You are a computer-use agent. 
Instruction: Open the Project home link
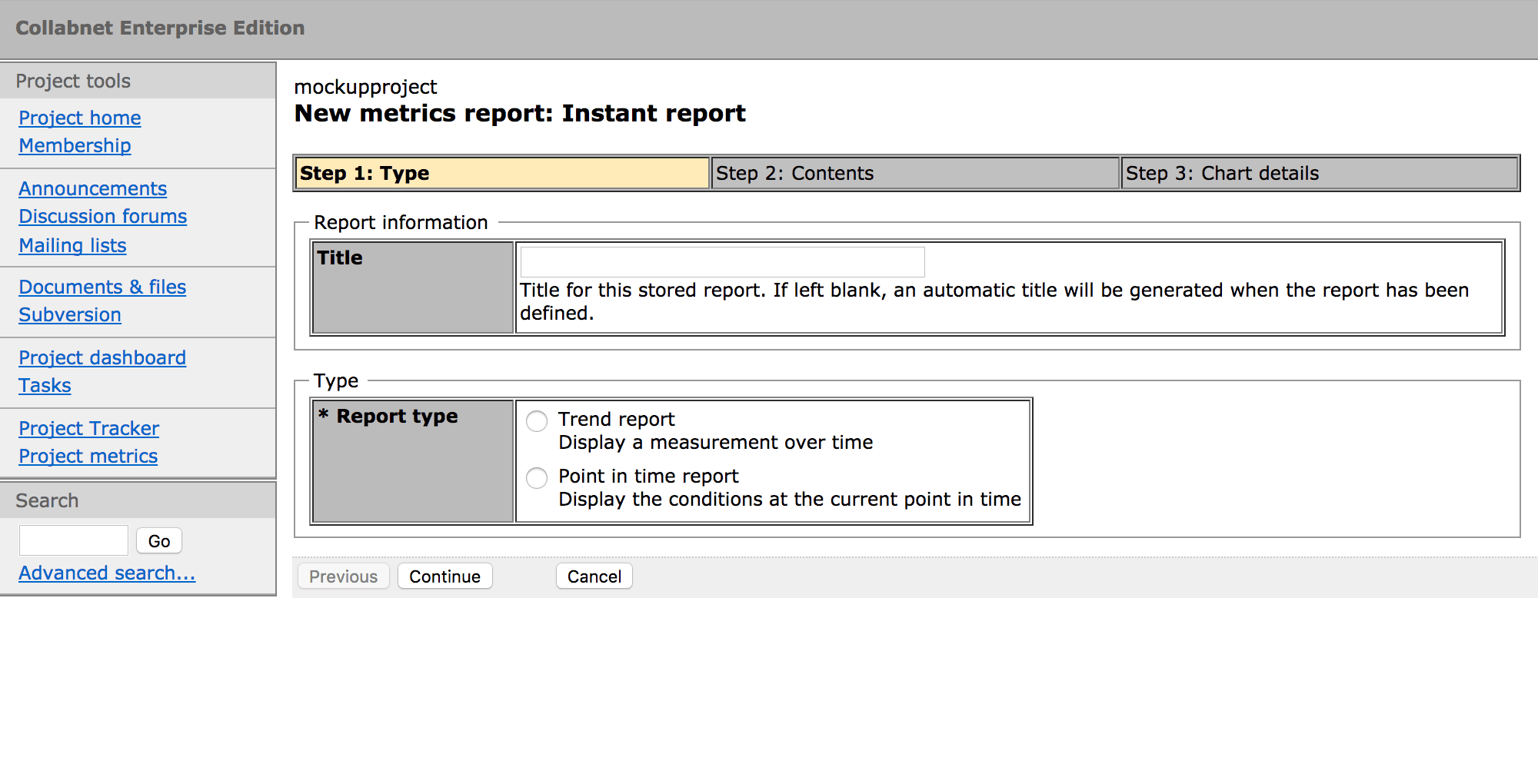[x=80, y=118]
